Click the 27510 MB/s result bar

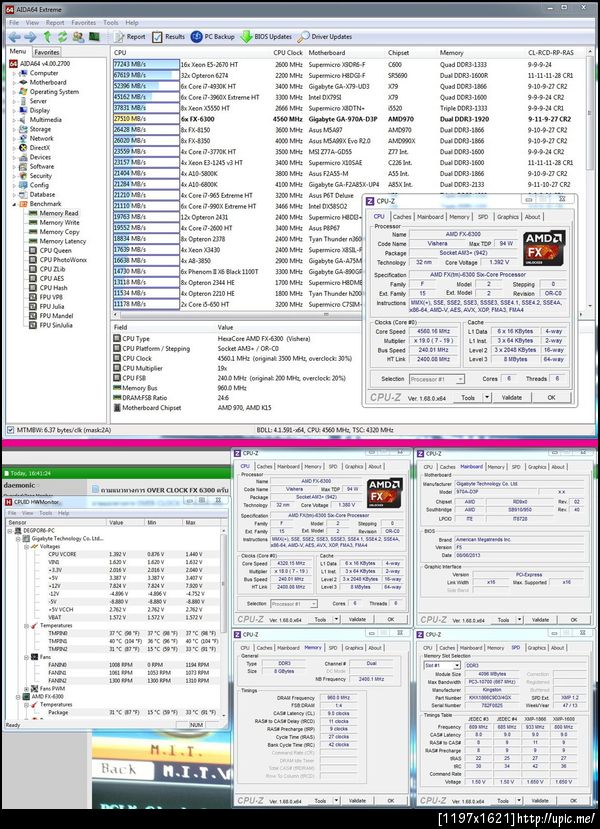coord(146,119)
